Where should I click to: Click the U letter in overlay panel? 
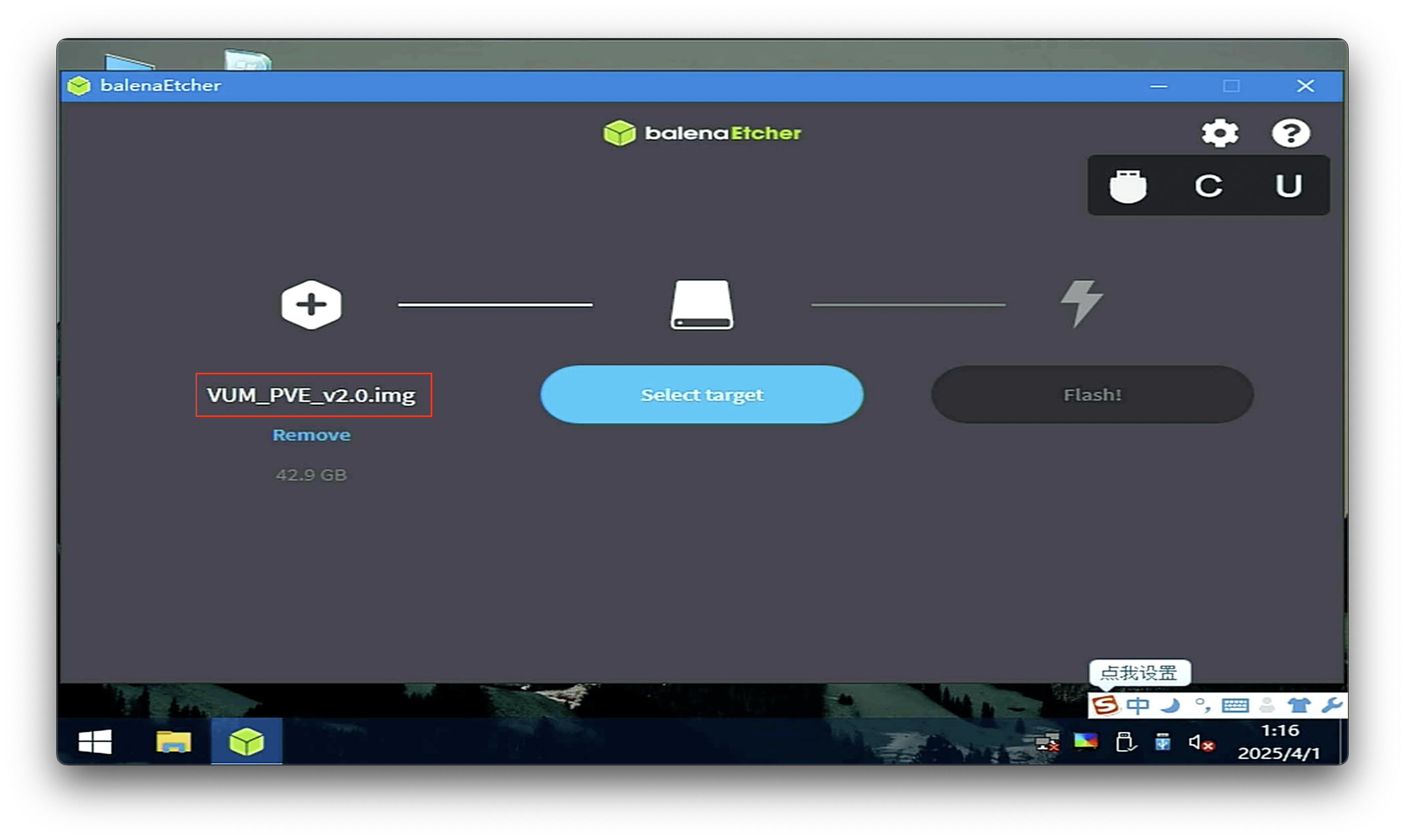point(1288,186)
